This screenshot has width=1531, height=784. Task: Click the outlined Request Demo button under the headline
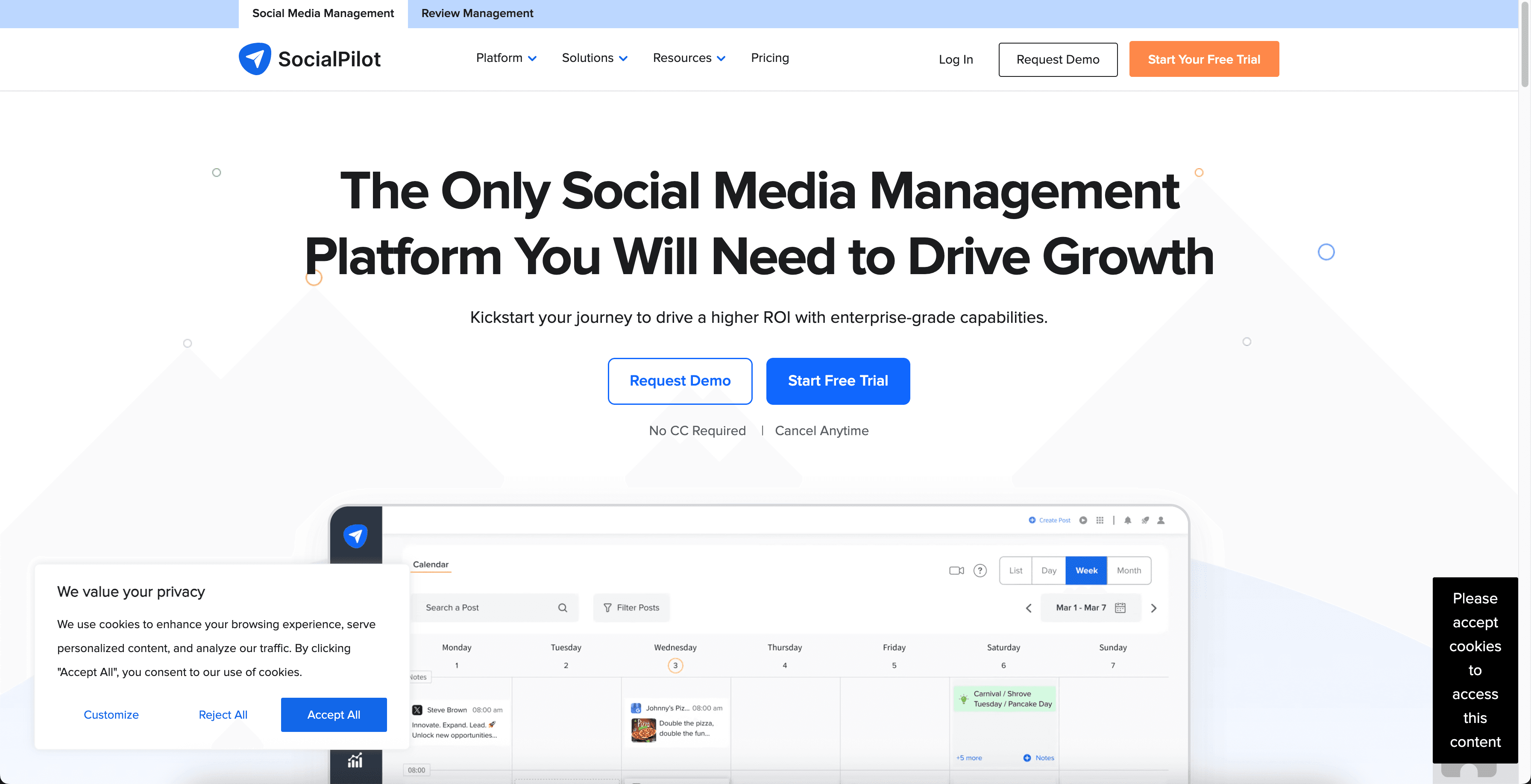680,381
